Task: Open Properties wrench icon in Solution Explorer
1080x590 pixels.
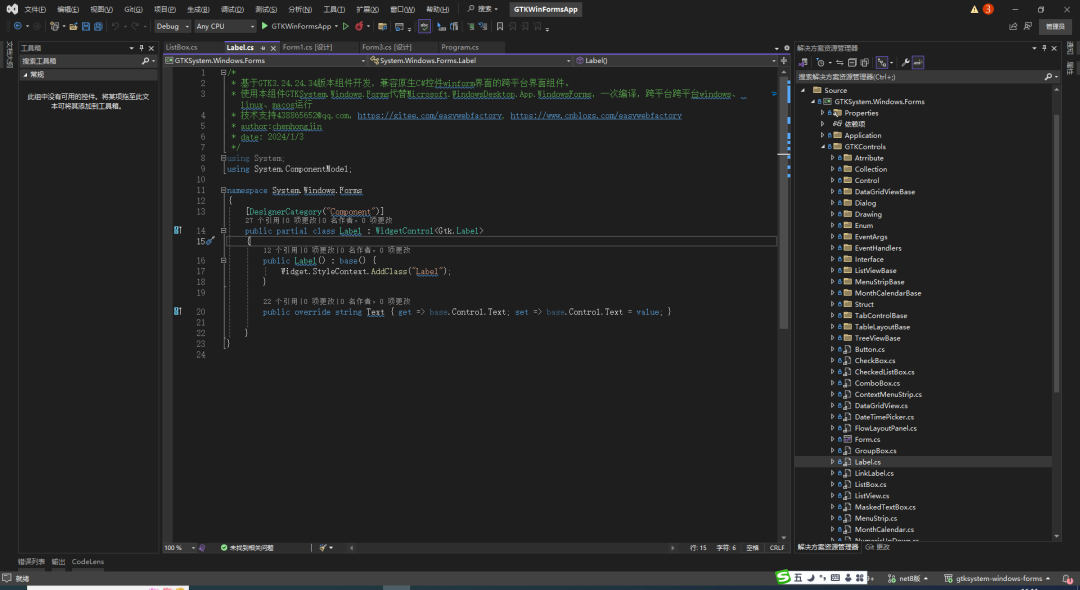Action: pyautogui.click(x=905, y=62)
